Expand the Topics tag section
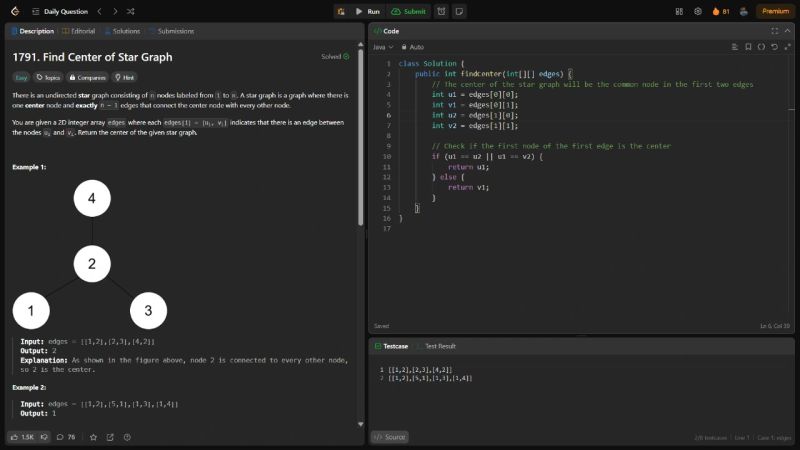800x450 pixels. (x=48, y=76)
